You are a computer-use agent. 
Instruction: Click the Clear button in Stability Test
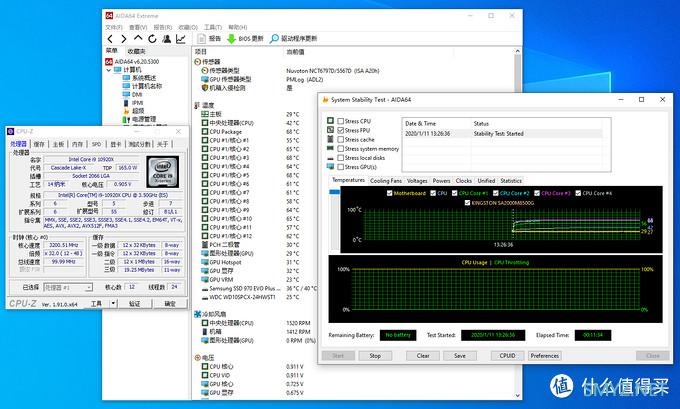(423, 356)
